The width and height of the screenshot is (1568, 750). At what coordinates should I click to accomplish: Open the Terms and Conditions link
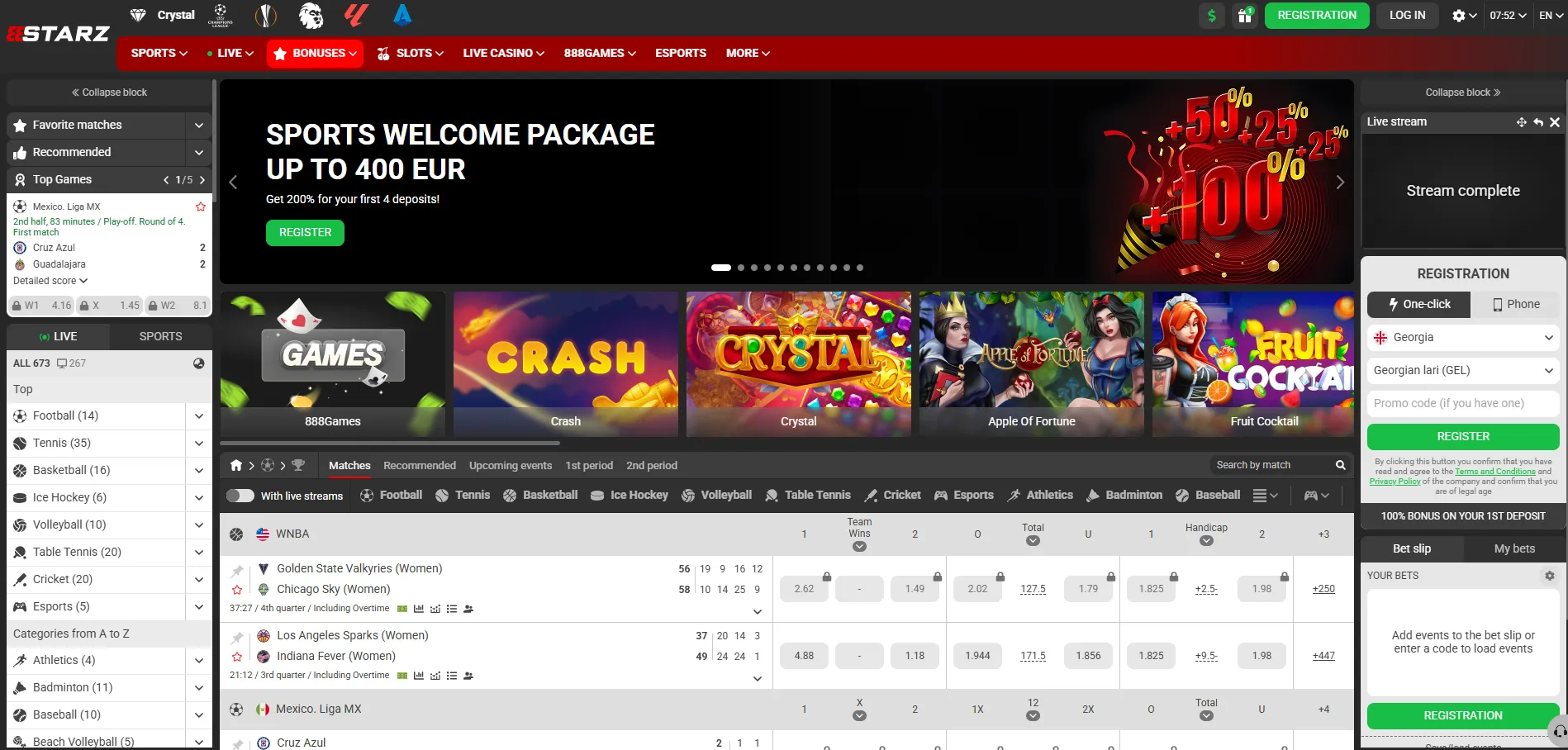(1495, 472)
